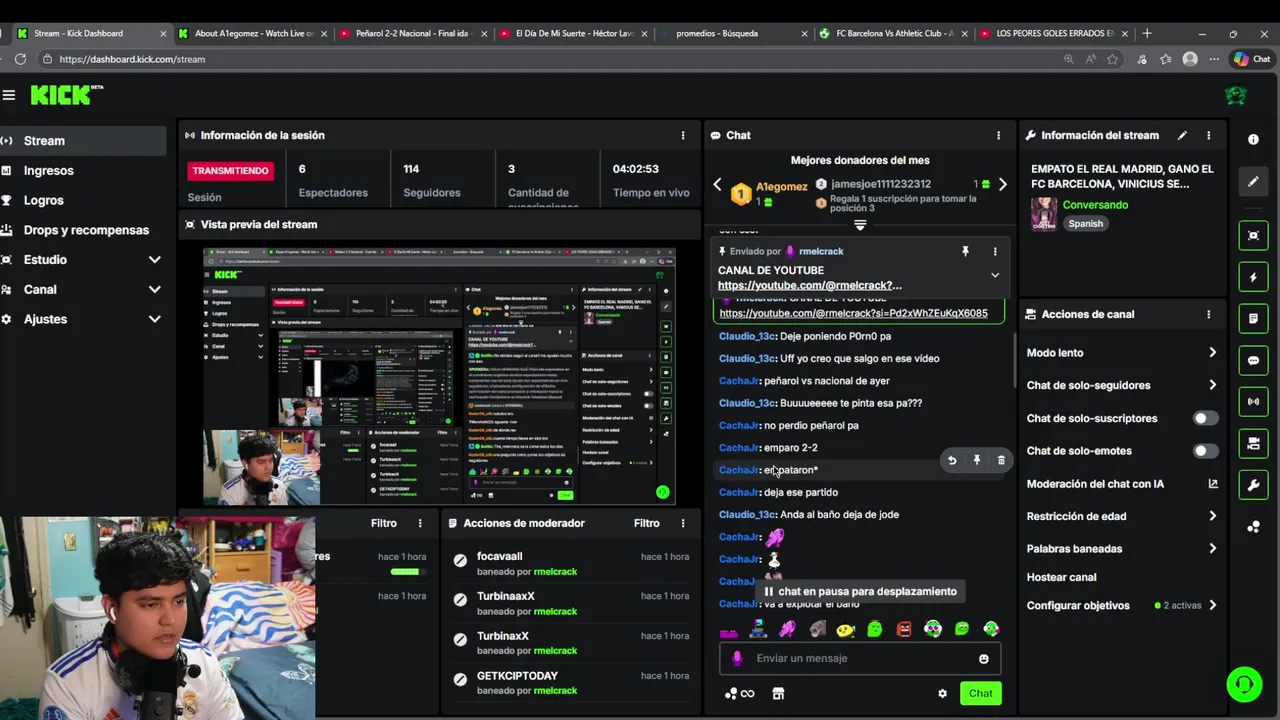This screenshot has height=720, width=1280.
Task: Toggle Chat de solo-emotes switch
Action: (1206, 451)
